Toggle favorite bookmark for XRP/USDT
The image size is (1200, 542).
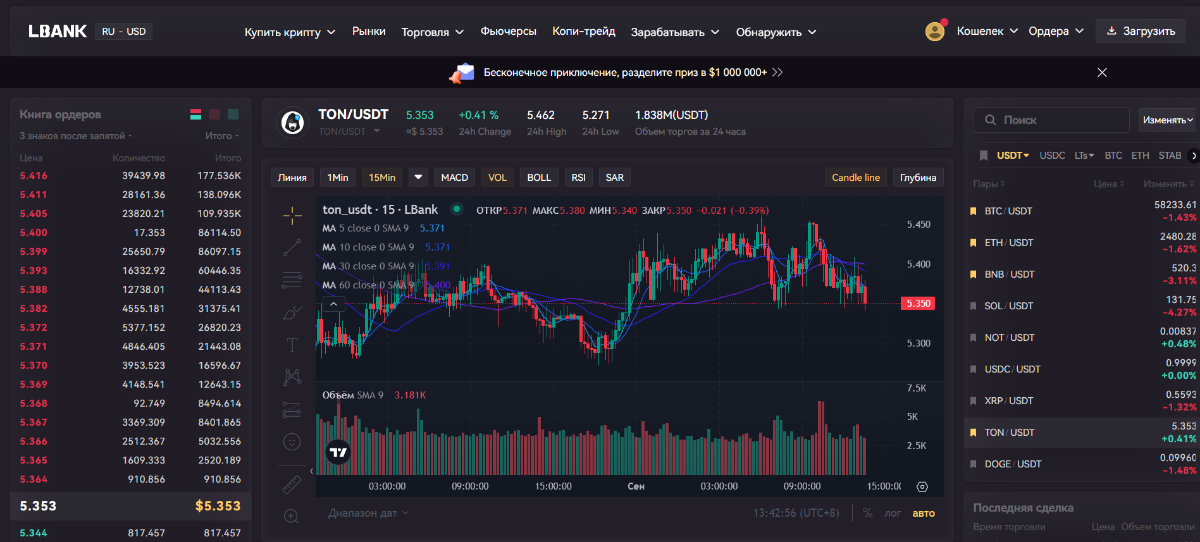click(974, 401)
